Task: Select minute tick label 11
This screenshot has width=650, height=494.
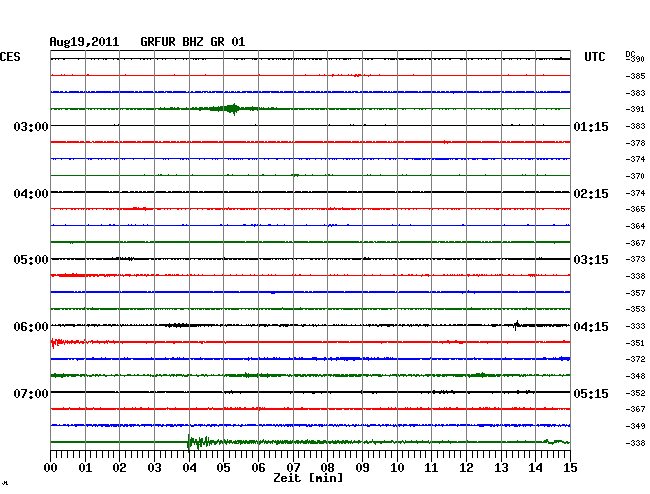Action: point(432,468)
